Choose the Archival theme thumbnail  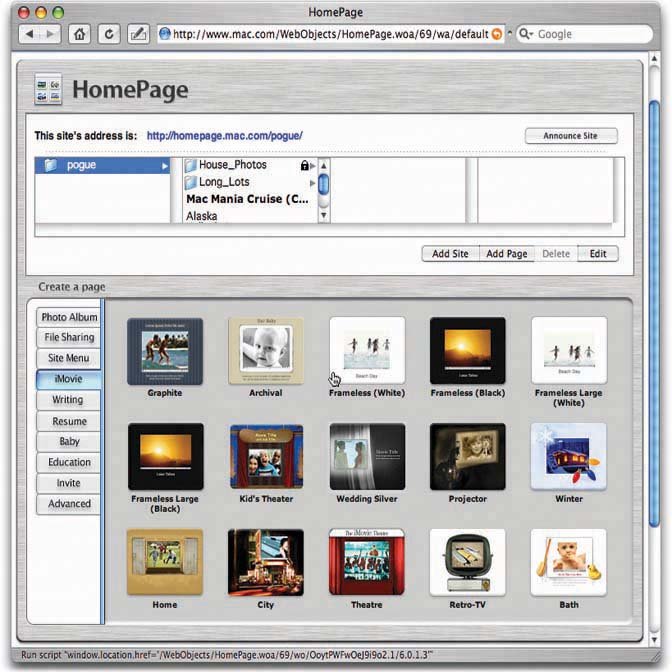pyautogui.click(x=266, y=351)
